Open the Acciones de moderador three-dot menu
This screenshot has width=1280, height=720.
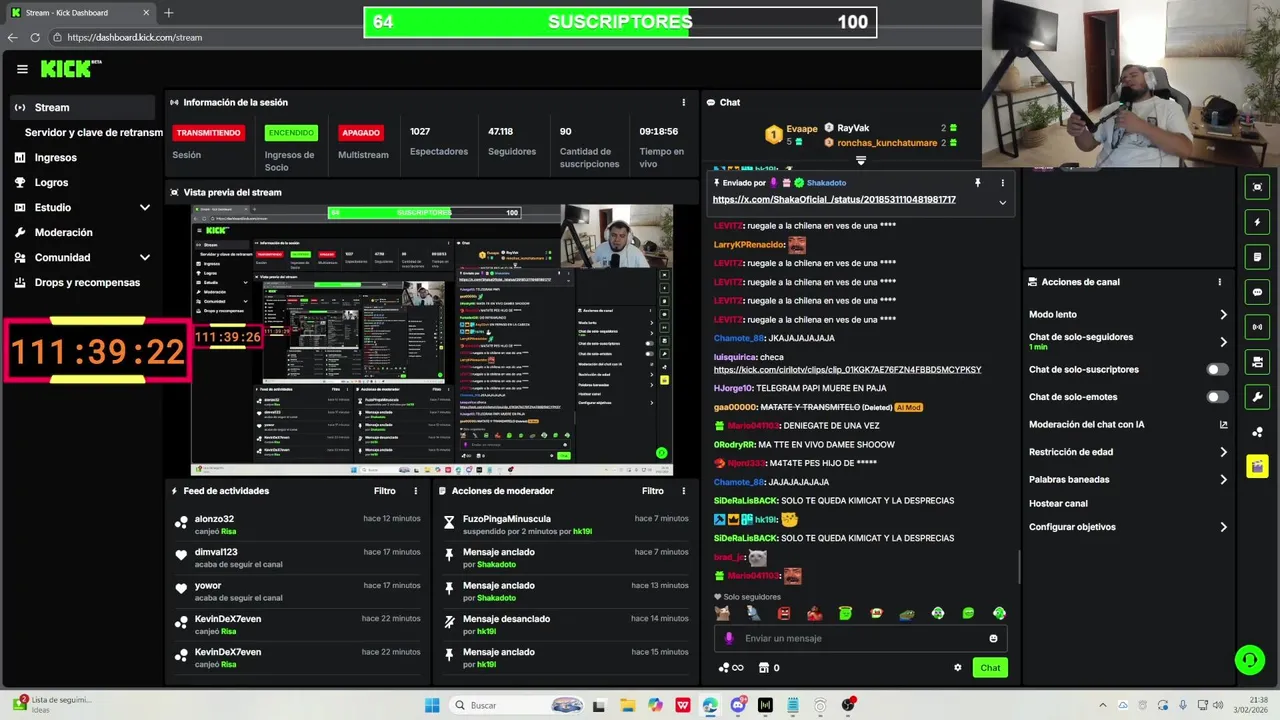(684, 491)
